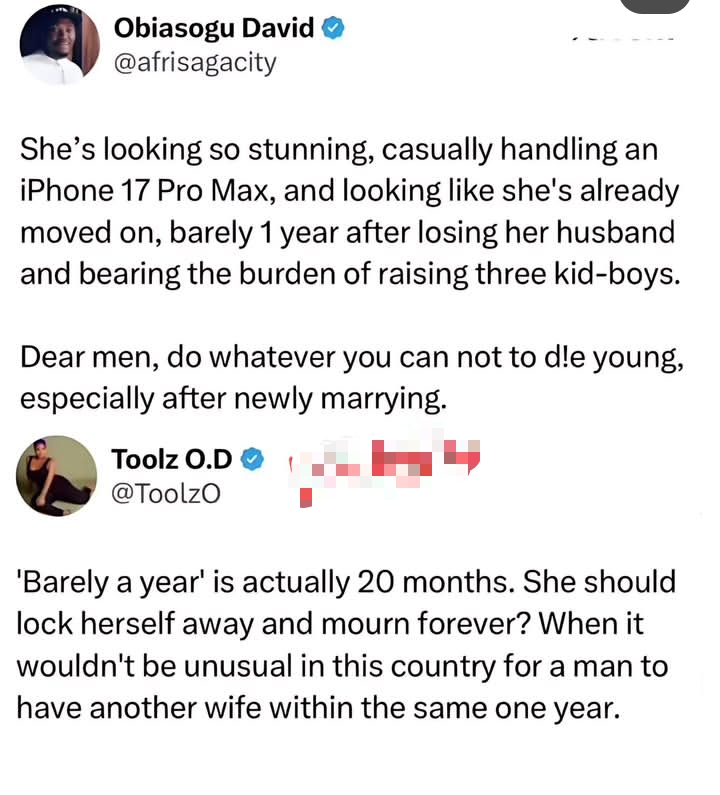Click the "especially after newly marrying" line
Screen dimensions: 720x795
(231, 397)
